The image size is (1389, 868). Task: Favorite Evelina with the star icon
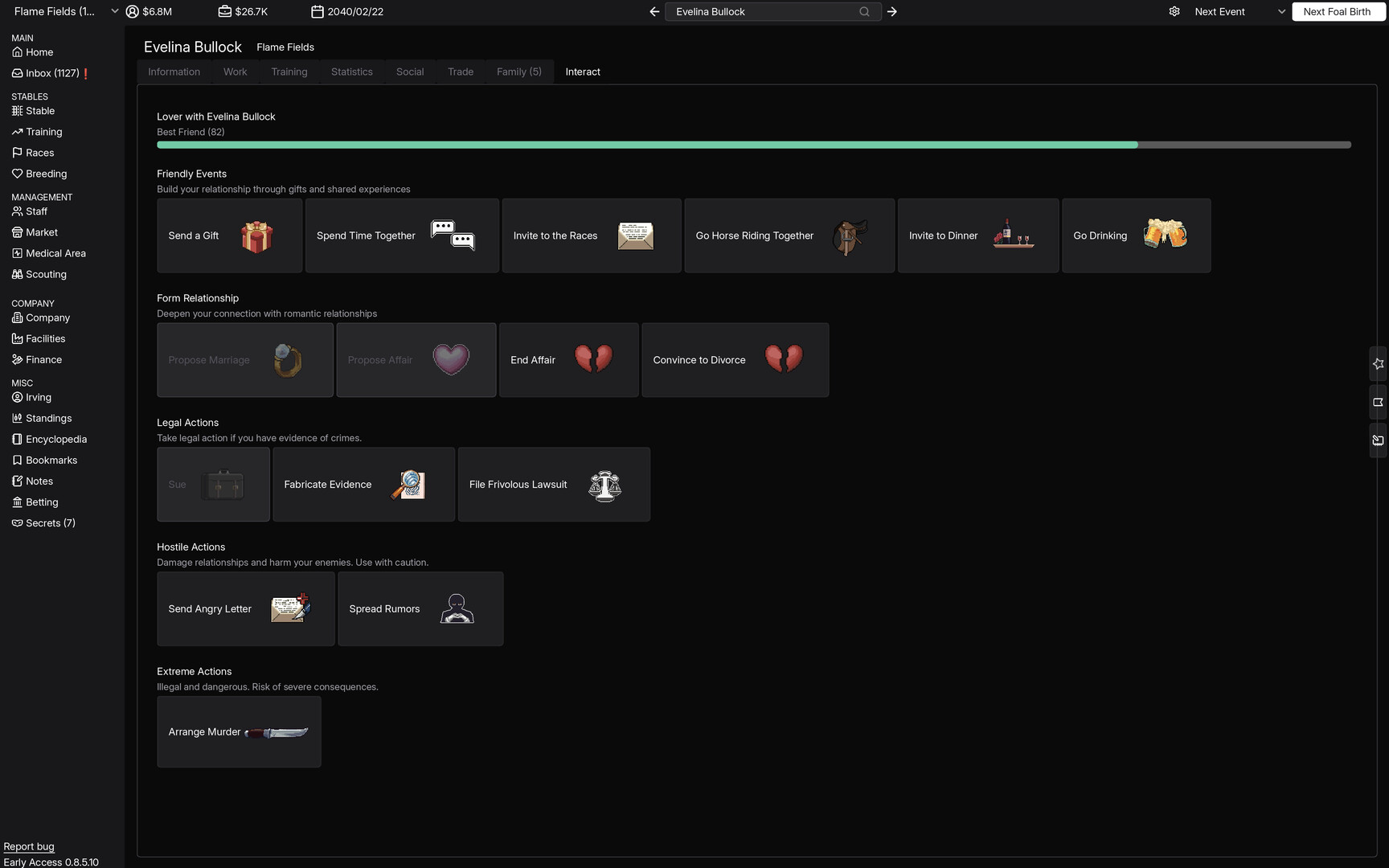coord(1378,363)
